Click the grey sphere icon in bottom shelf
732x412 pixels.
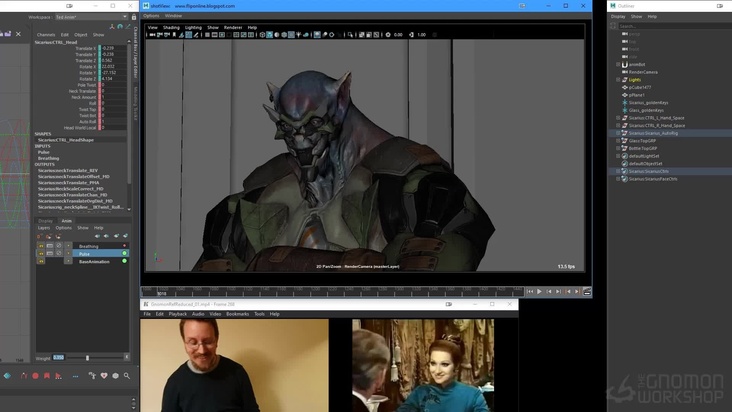click(x=116, y=376)
